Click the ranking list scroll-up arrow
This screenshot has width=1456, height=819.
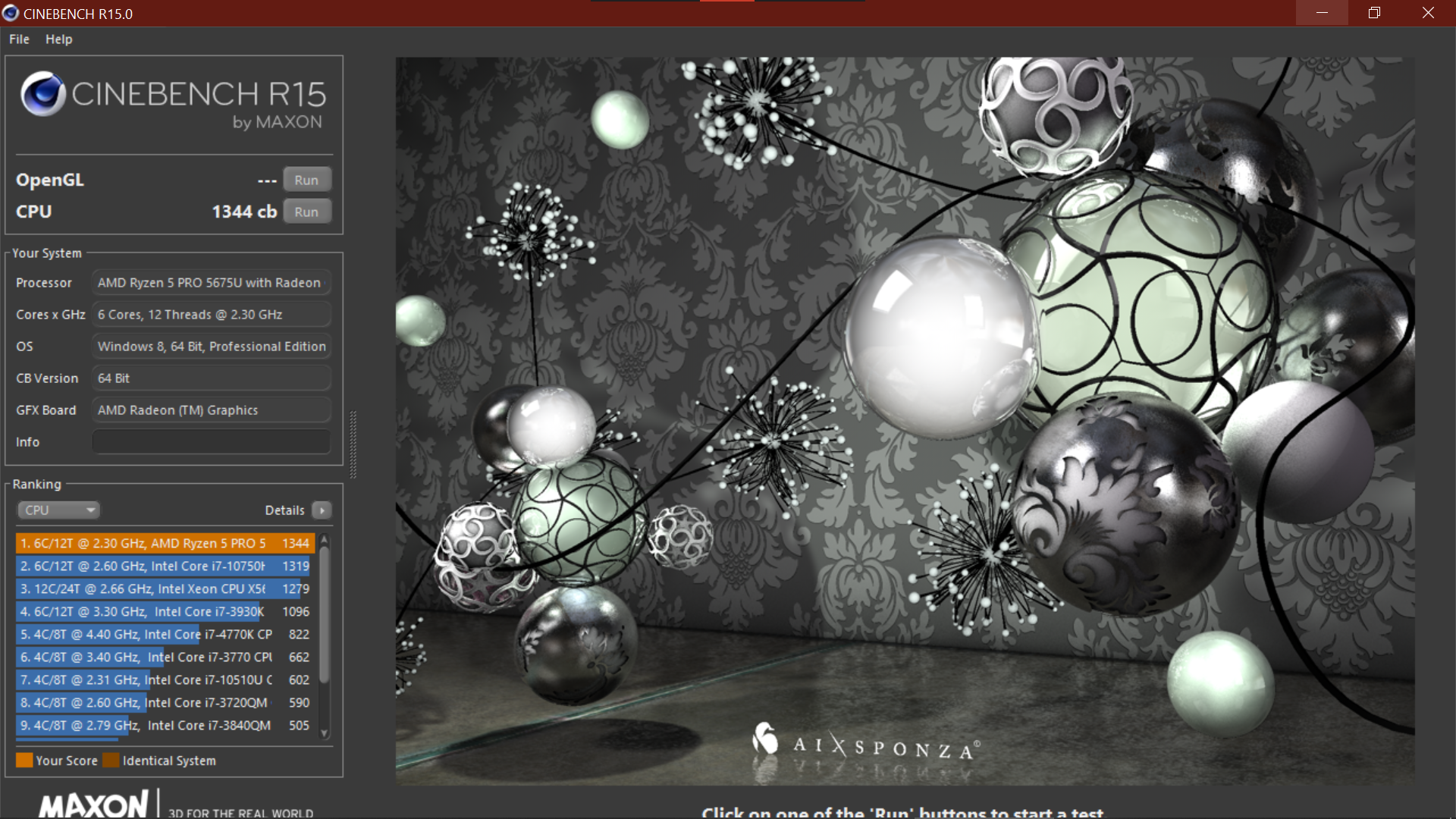point(325,540)
